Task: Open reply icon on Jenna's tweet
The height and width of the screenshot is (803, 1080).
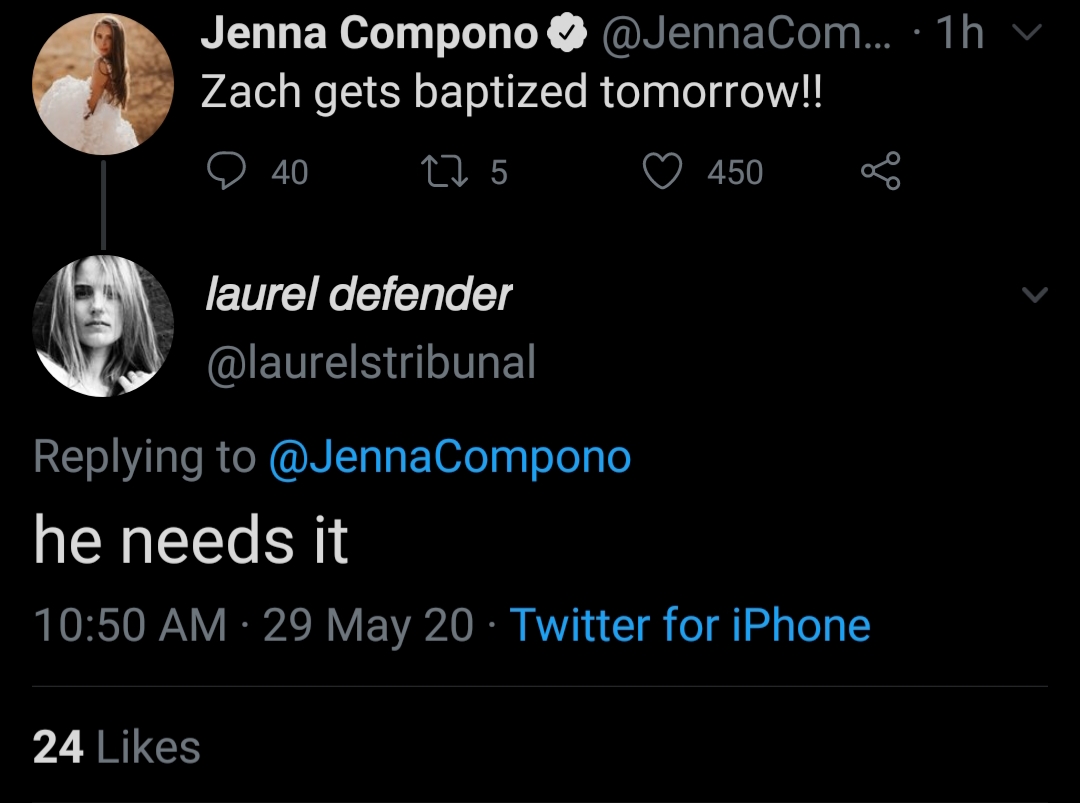Action: tap(227, 171)
